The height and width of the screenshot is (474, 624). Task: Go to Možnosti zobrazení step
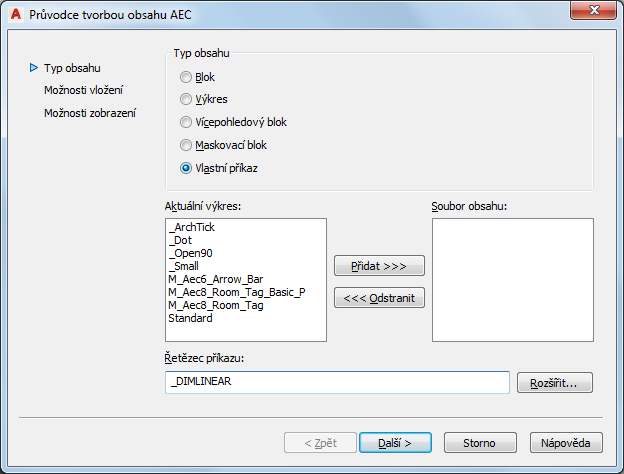[x=90, y=113]
